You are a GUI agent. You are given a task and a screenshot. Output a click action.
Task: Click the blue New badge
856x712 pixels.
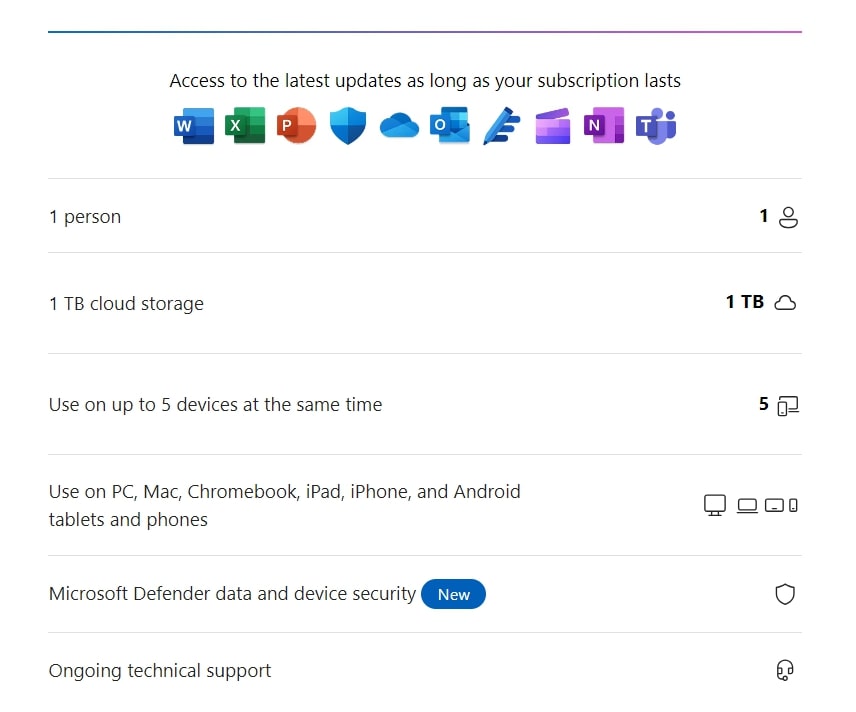453,594
